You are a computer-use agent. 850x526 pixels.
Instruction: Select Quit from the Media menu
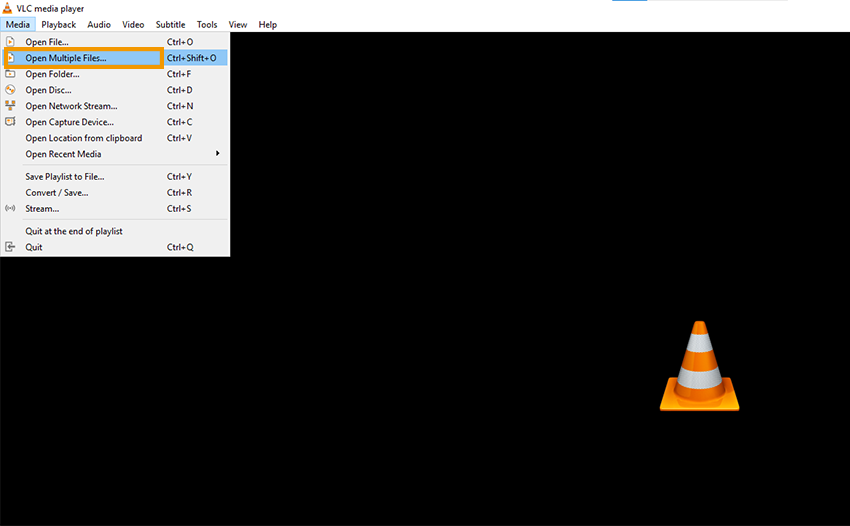(x=115, y=247)
